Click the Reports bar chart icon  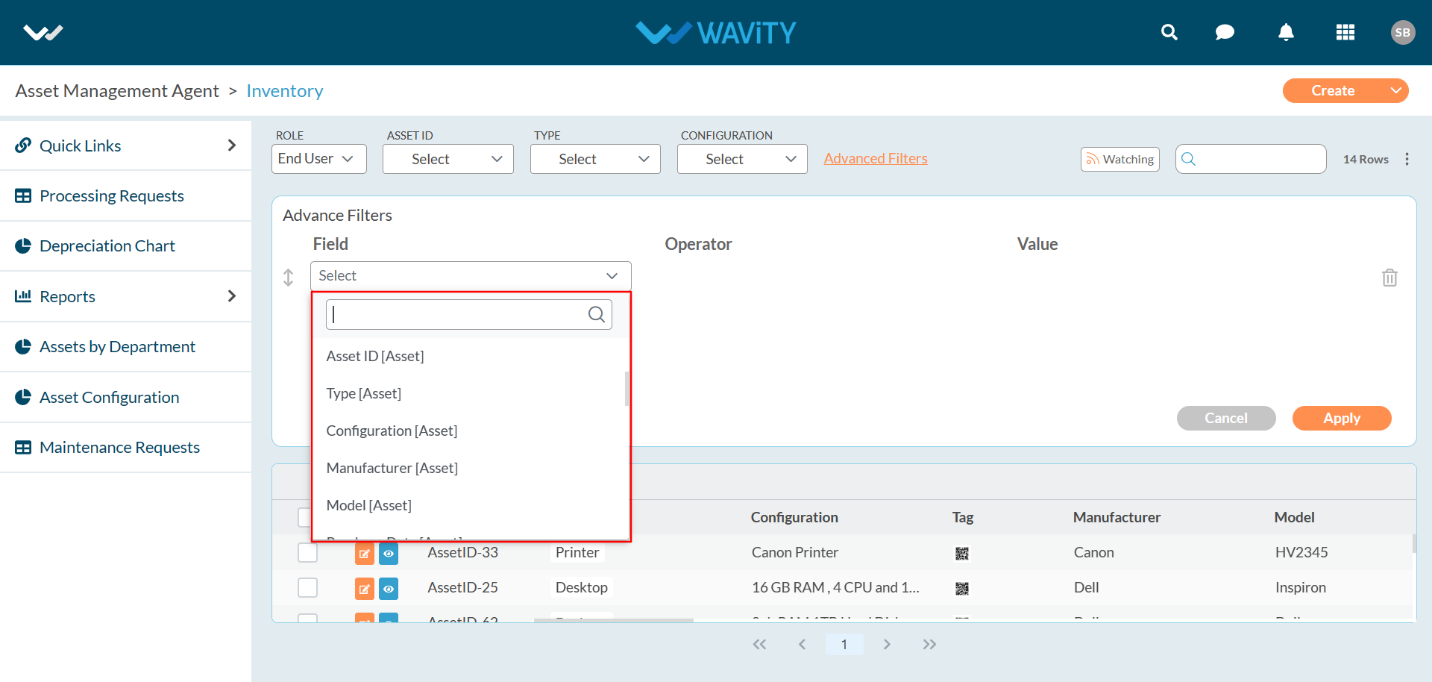[23, 296]
